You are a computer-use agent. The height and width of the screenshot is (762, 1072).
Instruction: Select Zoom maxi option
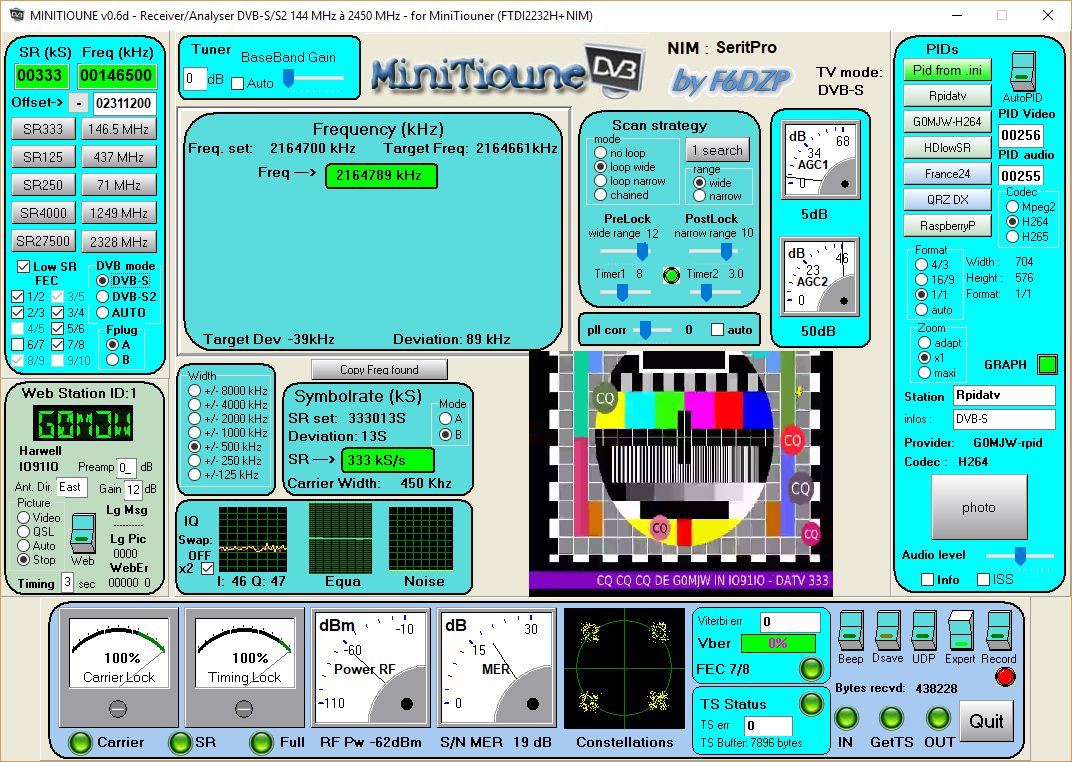click(x=924, y=372)
